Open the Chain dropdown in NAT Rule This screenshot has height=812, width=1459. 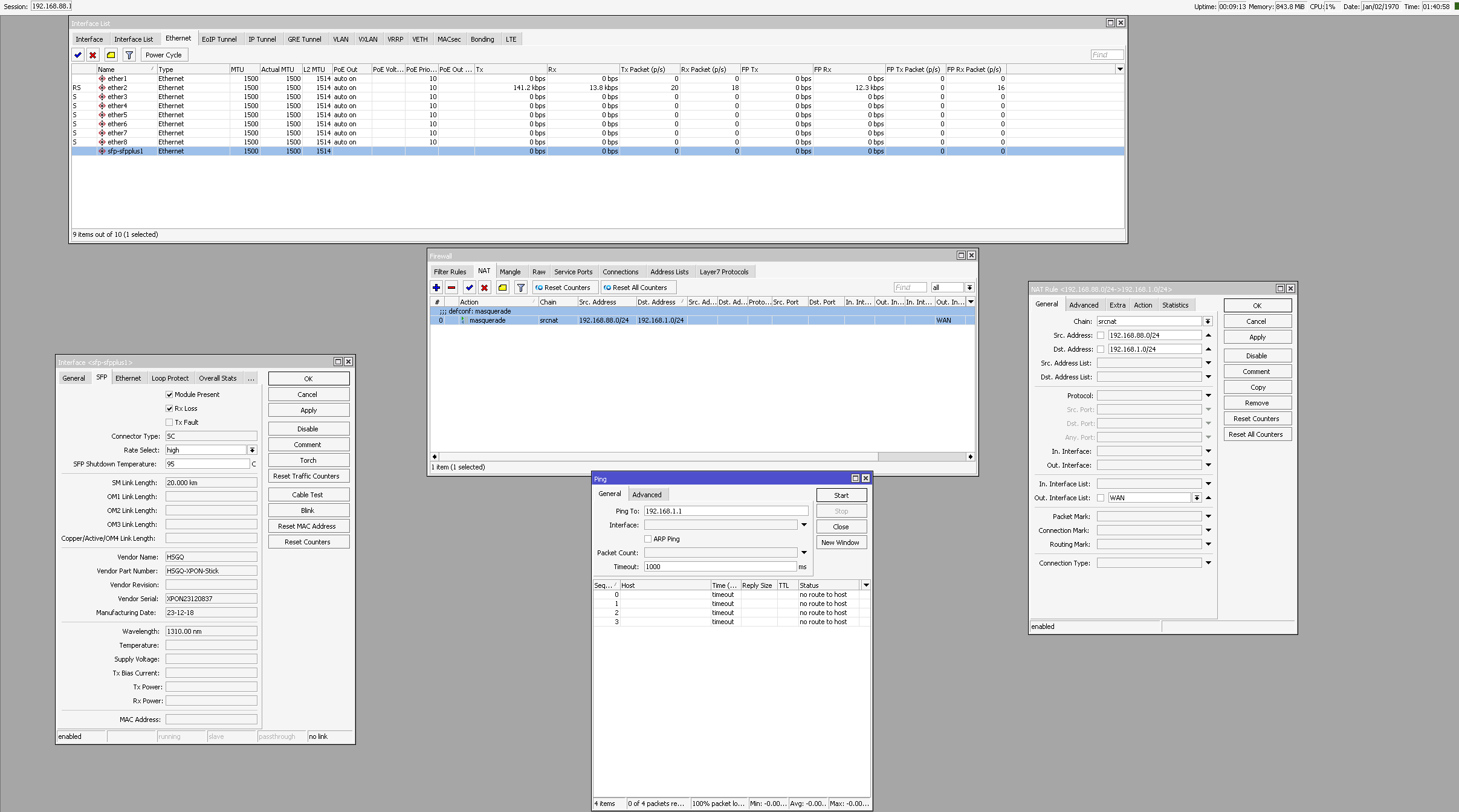1208,321
